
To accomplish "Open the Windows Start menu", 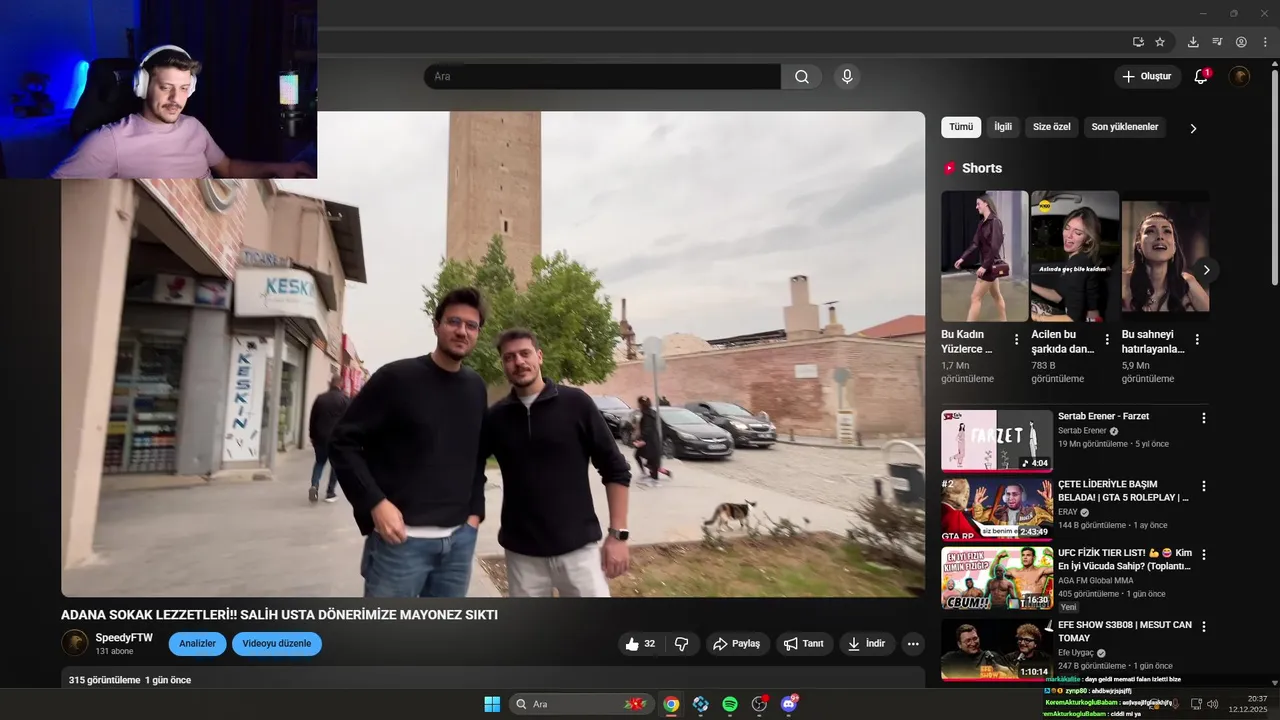I will 492,704.
